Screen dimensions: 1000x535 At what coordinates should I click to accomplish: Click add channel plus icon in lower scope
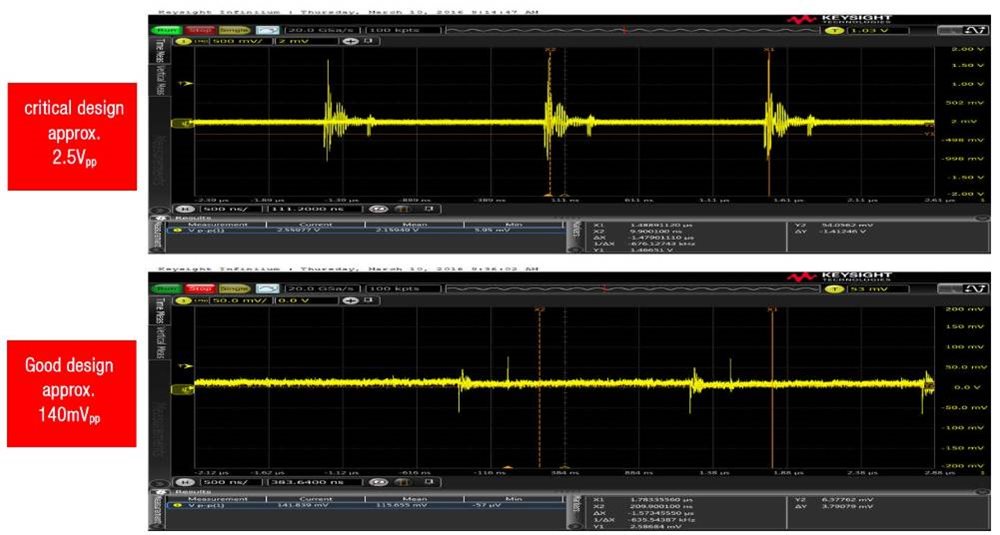point(351,300)
